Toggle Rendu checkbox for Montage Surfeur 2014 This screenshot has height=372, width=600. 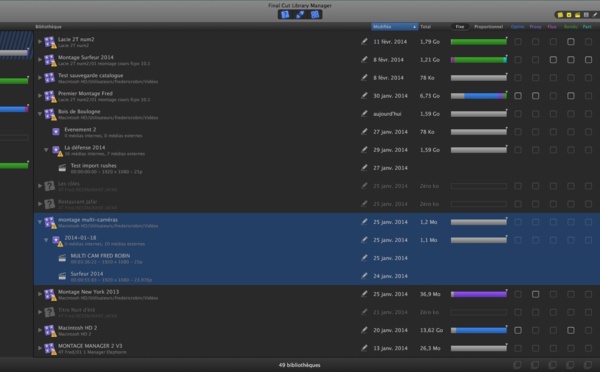[x=571, y=59]
